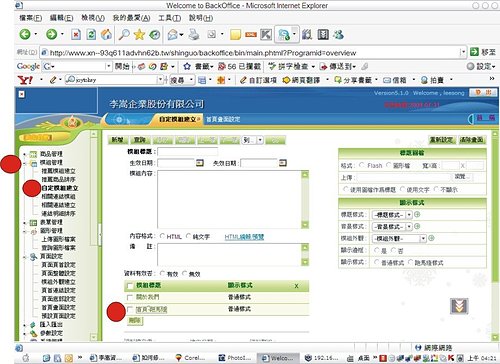
Task: Open the 到 page jump dropdown
Action: (252, 140)
